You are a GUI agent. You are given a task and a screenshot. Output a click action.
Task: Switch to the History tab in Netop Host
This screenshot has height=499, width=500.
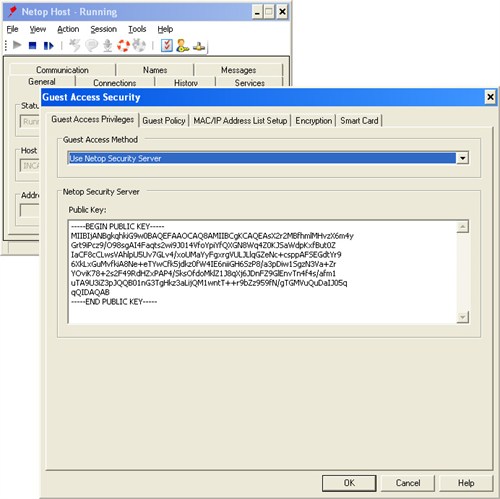(186, 83)
